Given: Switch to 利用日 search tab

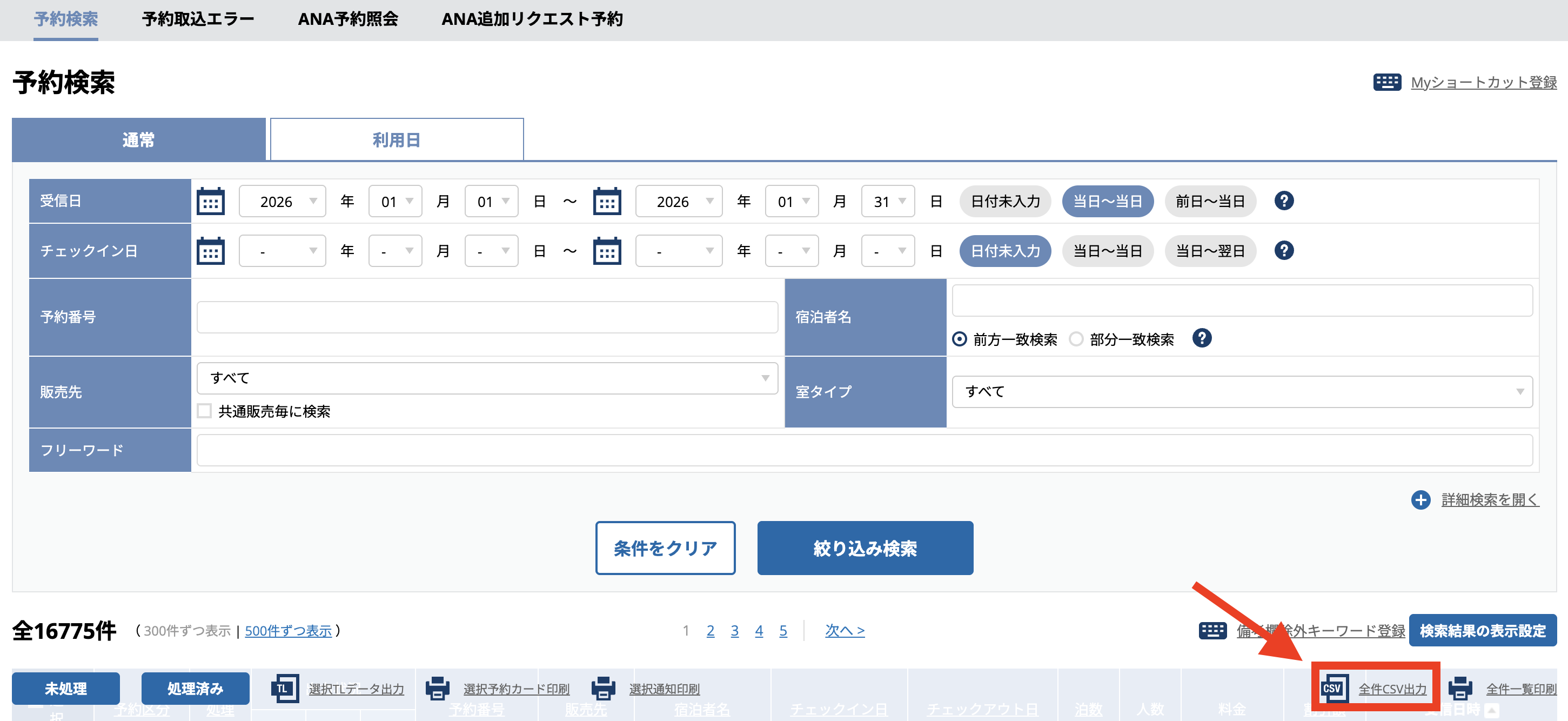Looking at the screenshot, I should click(x=396, y=140).
